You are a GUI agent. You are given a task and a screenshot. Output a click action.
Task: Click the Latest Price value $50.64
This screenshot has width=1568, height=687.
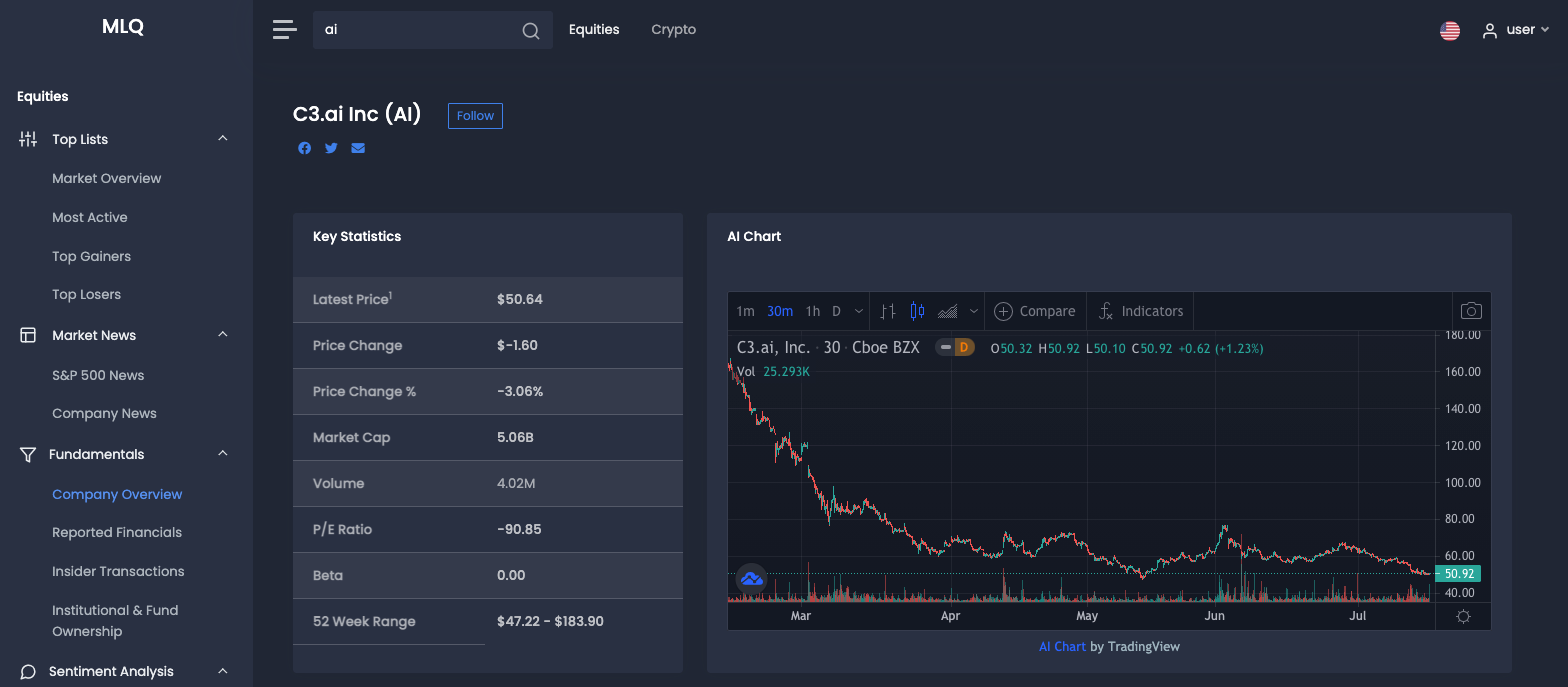[x=520, y=299]
